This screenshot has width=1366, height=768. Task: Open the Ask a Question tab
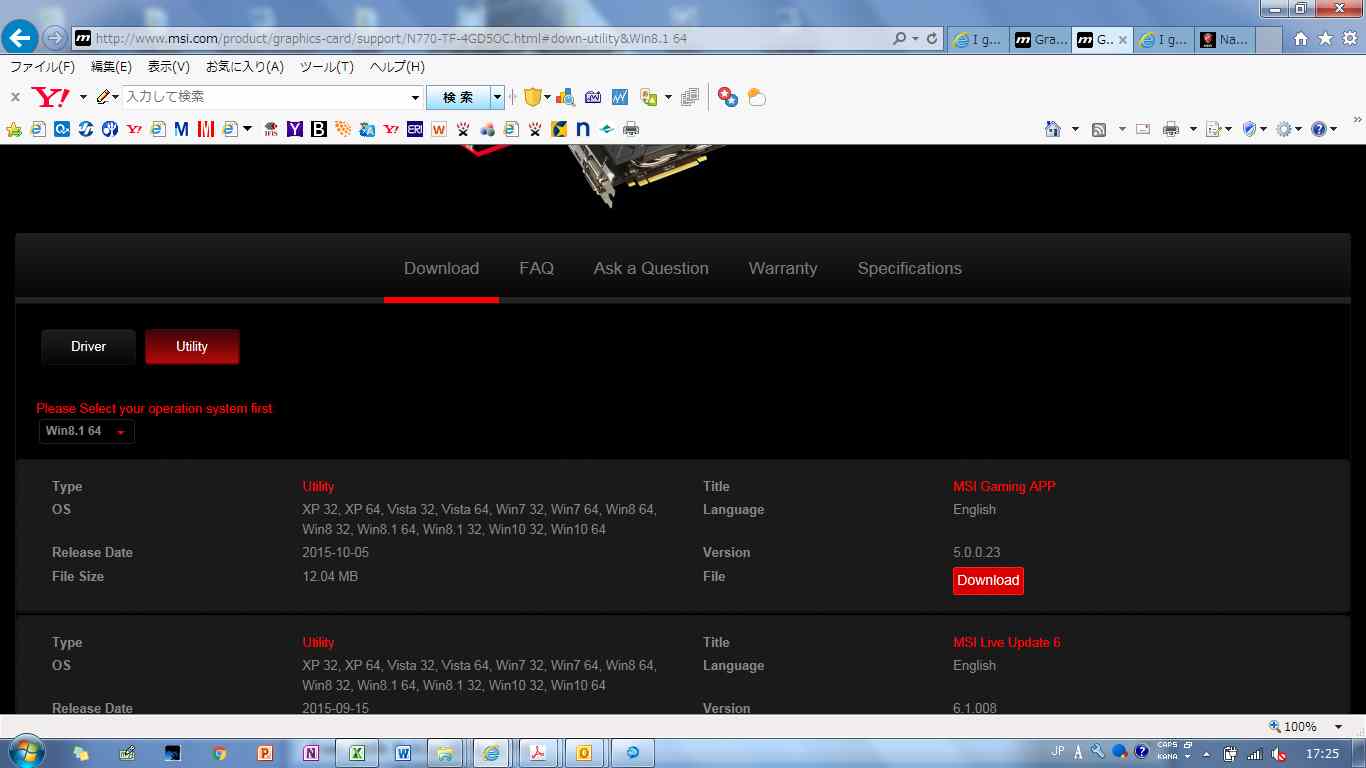651,268
